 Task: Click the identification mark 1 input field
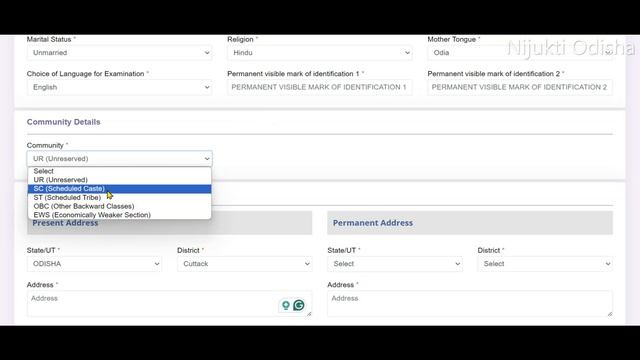click(x=319, y=87)
